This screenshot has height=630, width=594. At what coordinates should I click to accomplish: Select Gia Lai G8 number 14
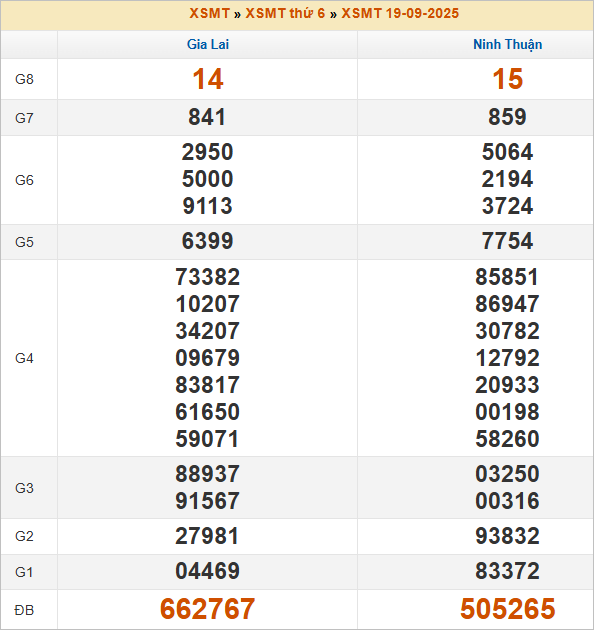pos(208,79)
